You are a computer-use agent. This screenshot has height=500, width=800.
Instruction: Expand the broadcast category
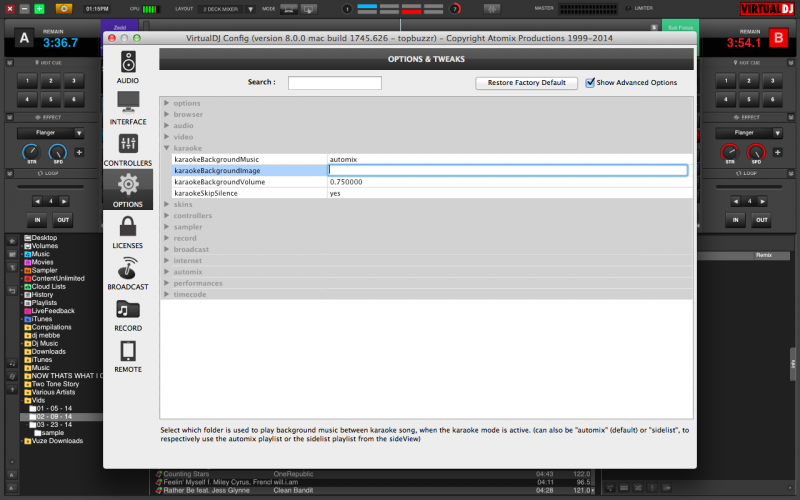166,249
